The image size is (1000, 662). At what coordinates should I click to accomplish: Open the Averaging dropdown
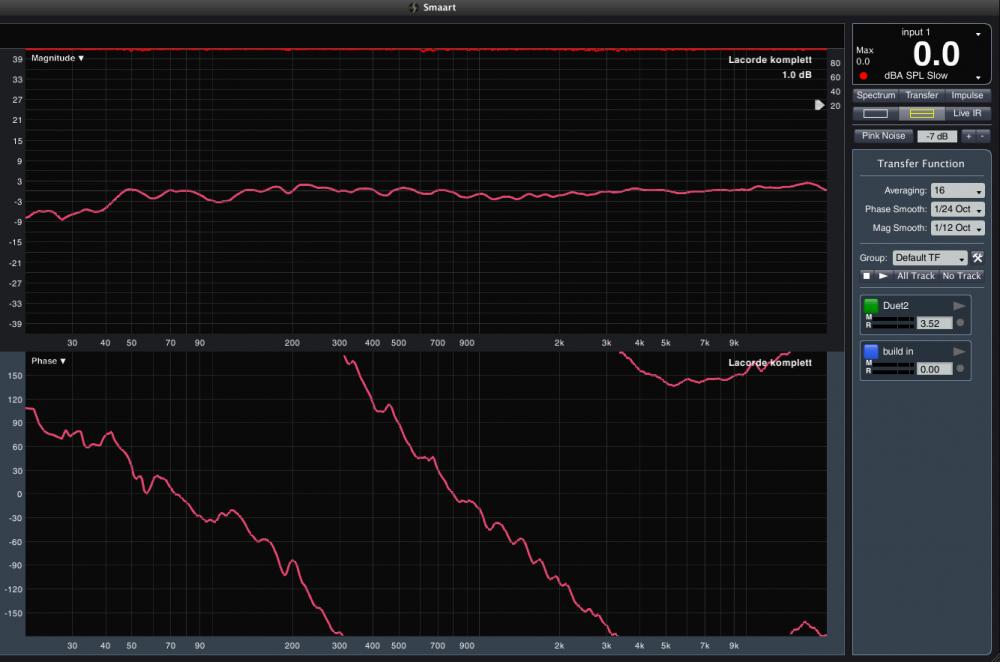(x=957, y=191)
